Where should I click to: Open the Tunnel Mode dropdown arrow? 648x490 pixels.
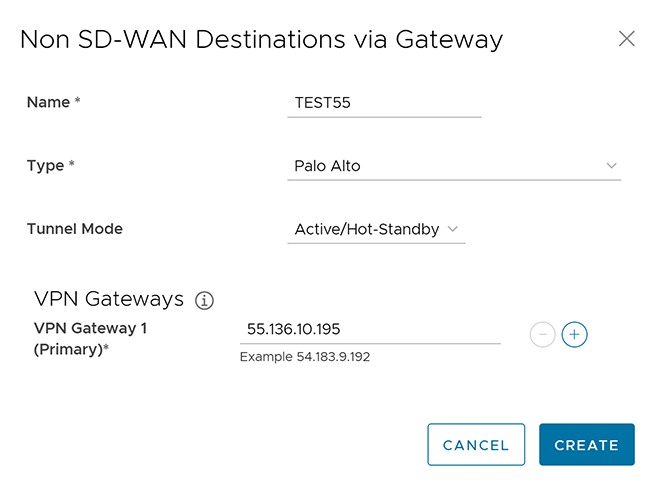[453, 229]
